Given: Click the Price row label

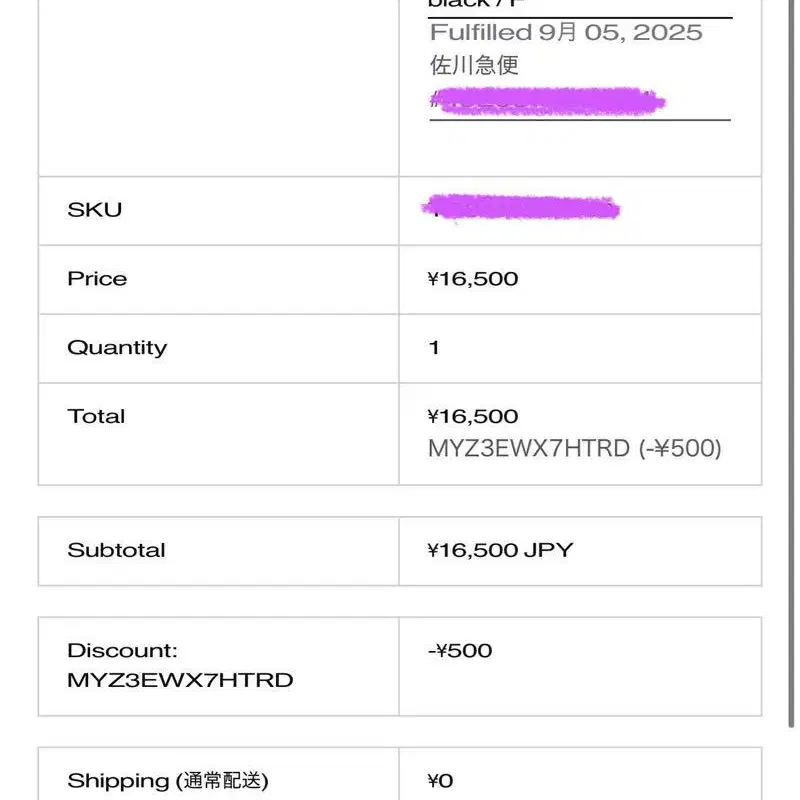Looking at the screenshot, I should point(97,279).
